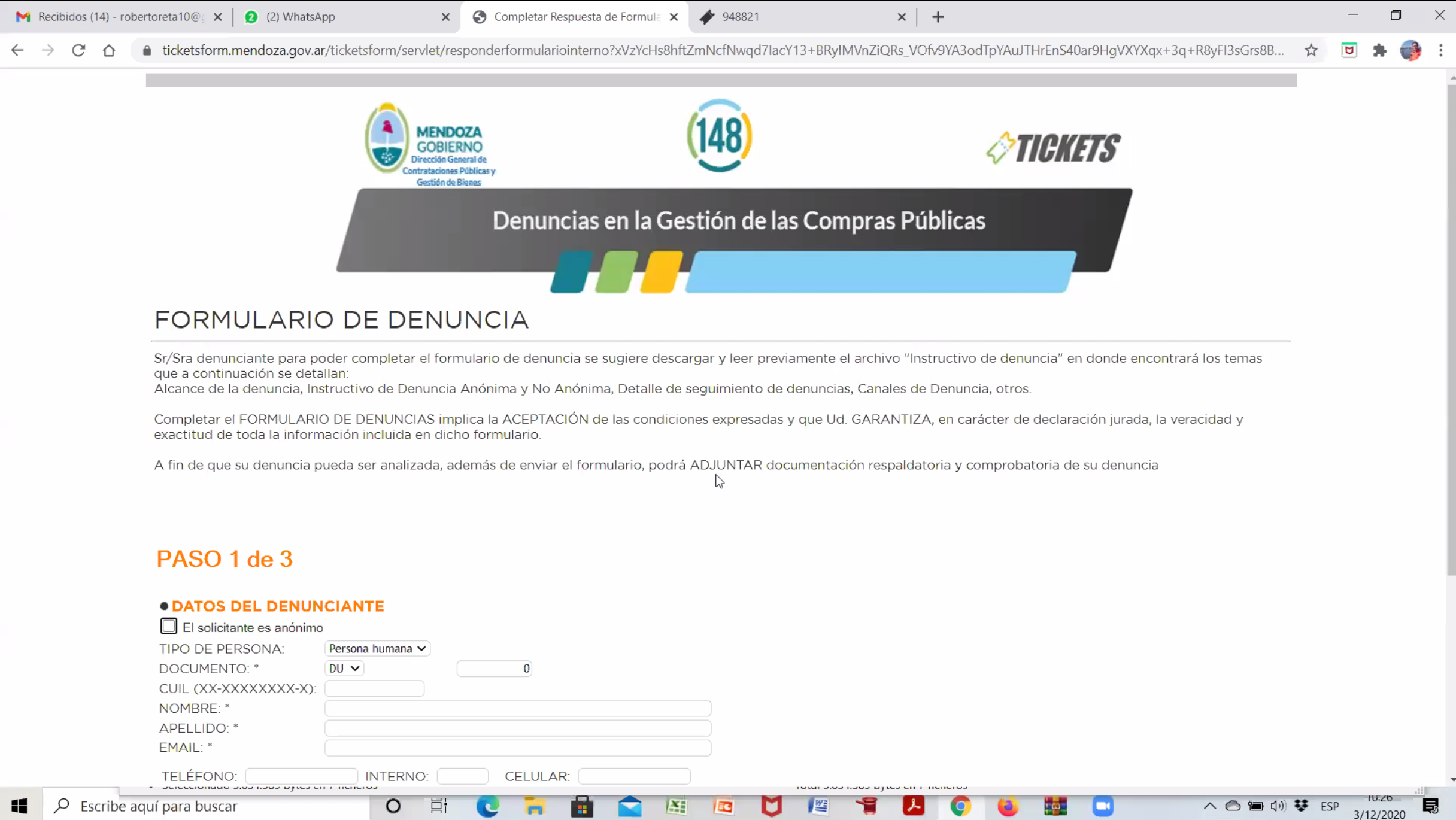1456x820 pixels.
Task: Click the EMAIL input field
Action: [518, 748]
